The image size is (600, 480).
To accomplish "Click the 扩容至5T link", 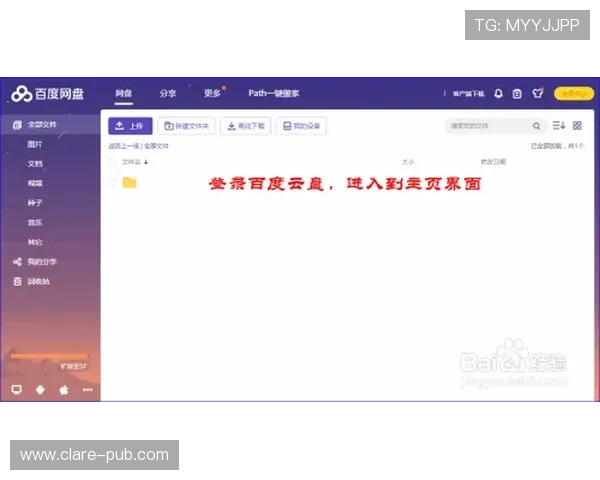I will (73, 366).
